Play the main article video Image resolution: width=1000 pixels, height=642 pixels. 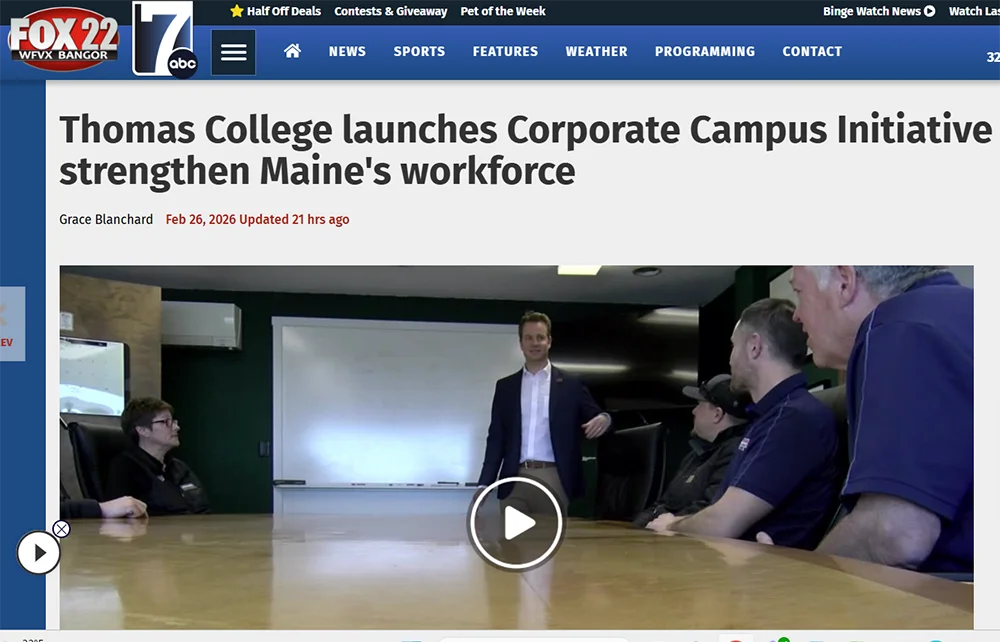[516, 523]
